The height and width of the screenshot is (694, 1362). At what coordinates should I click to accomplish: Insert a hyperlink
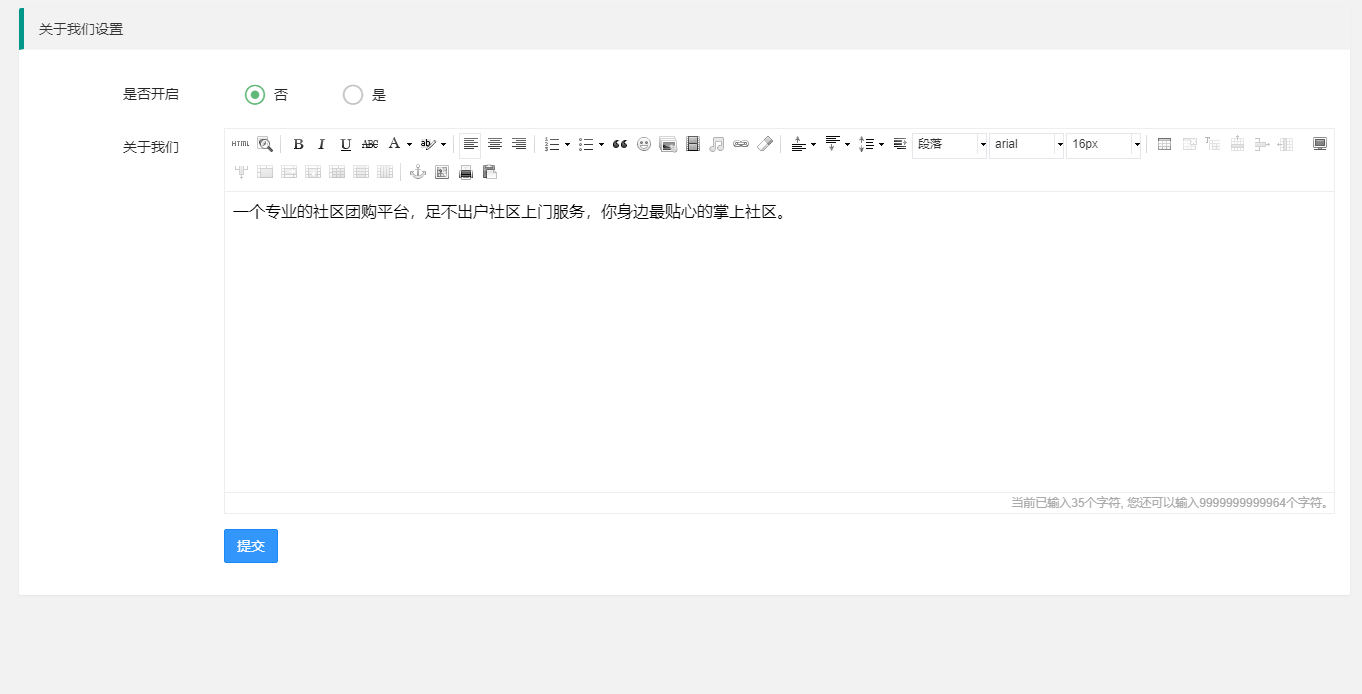pos(740,144)
